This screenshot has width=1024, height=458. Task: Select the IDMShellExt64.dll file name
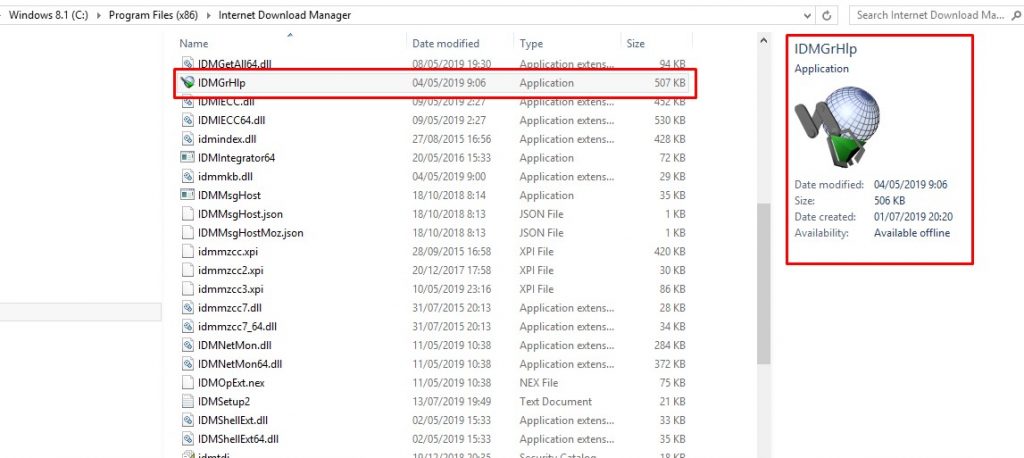pos(239,439)
